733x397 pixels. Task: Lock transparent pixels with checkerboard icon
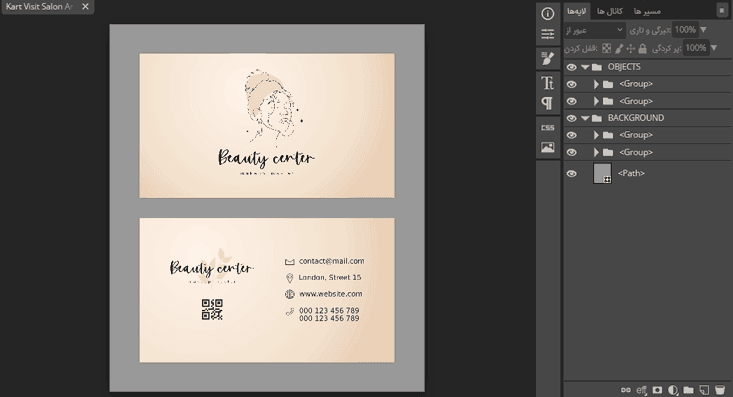click(606, 48)
